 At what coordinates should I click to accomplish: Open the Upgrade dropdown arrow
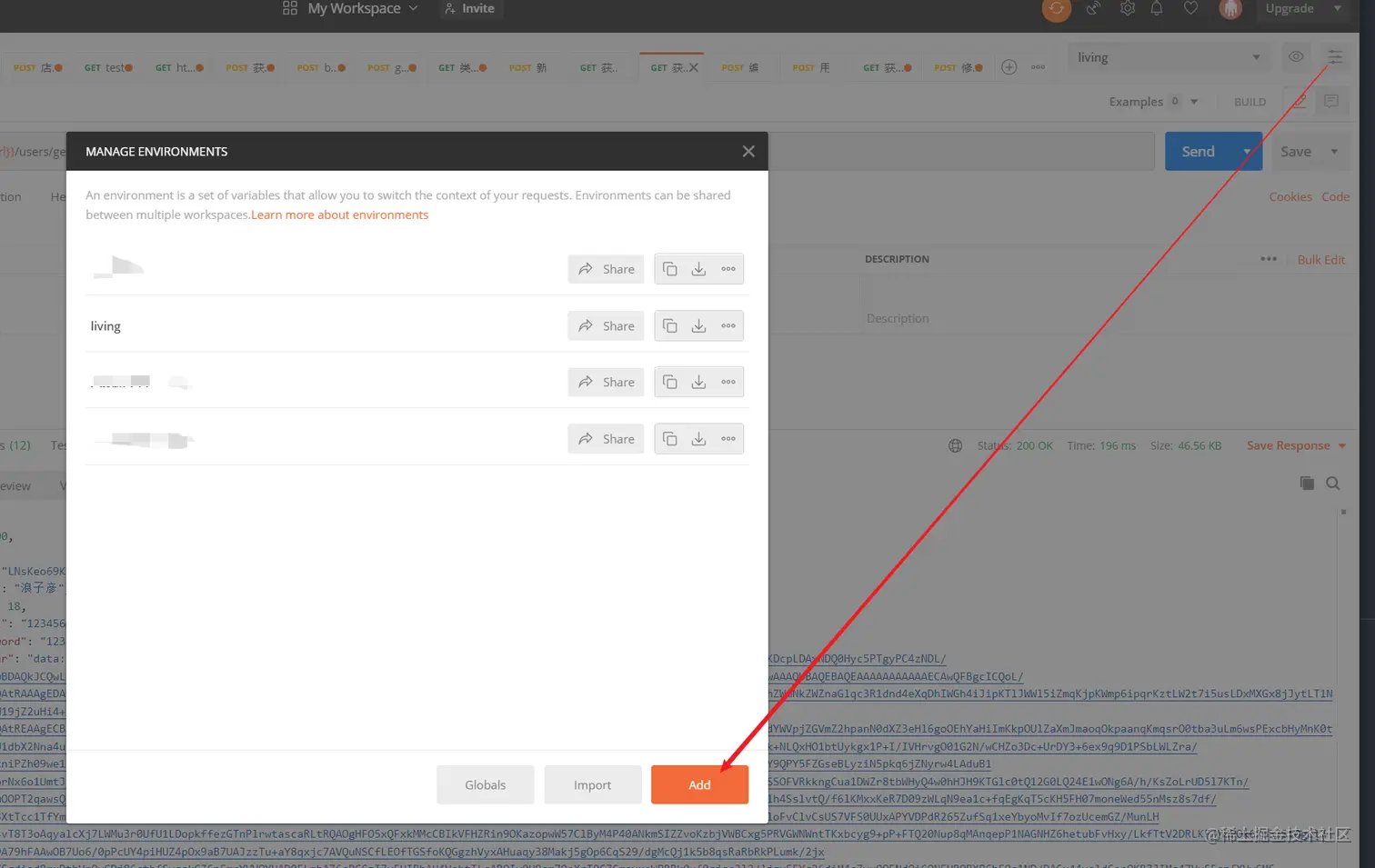point(1337,8)
